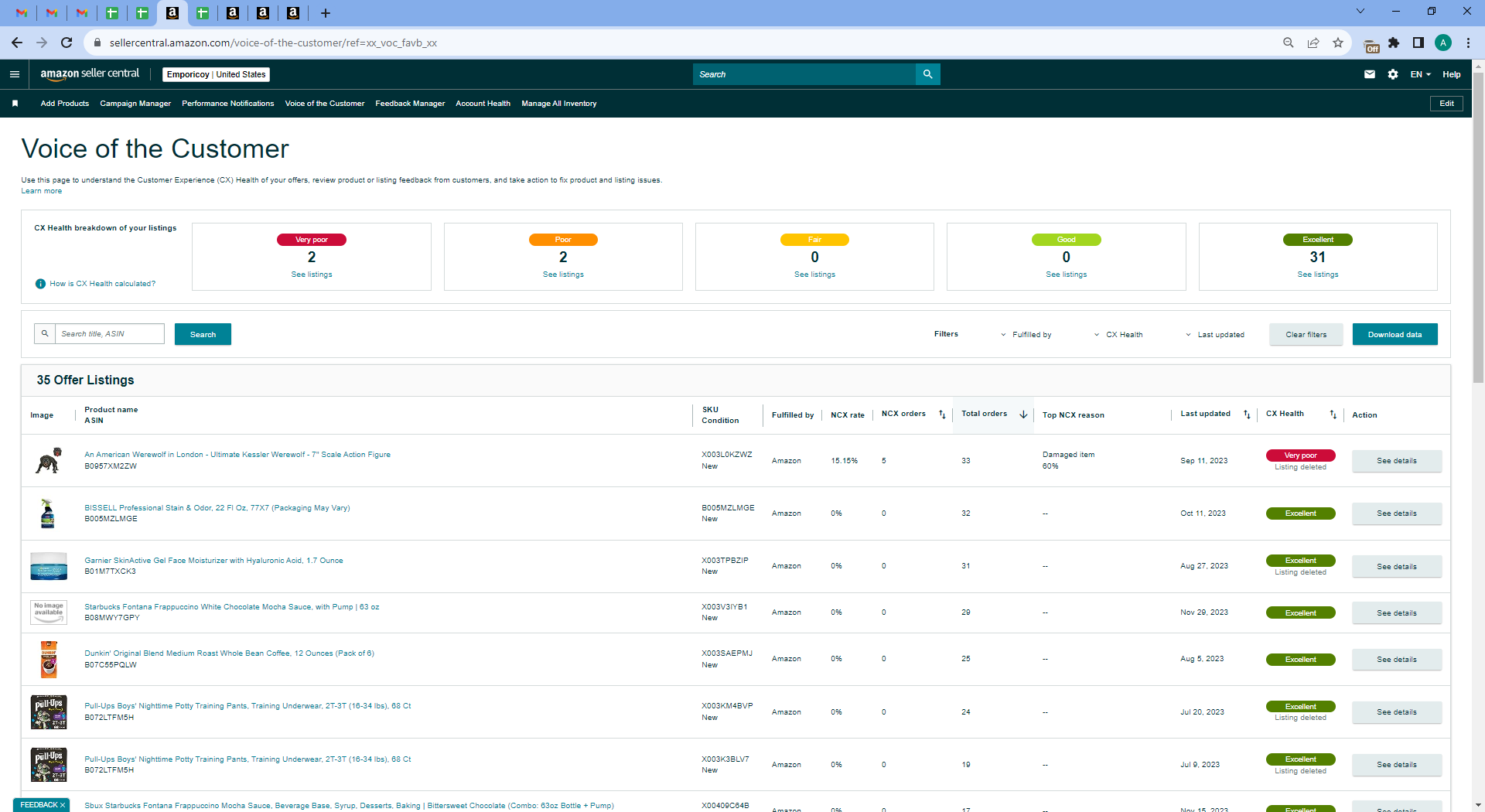The height and width of the screenshot is (812, 1485).
Task: Open the American Werewolf in London product link
Action: pyautogui.click(x=237, y=455)
